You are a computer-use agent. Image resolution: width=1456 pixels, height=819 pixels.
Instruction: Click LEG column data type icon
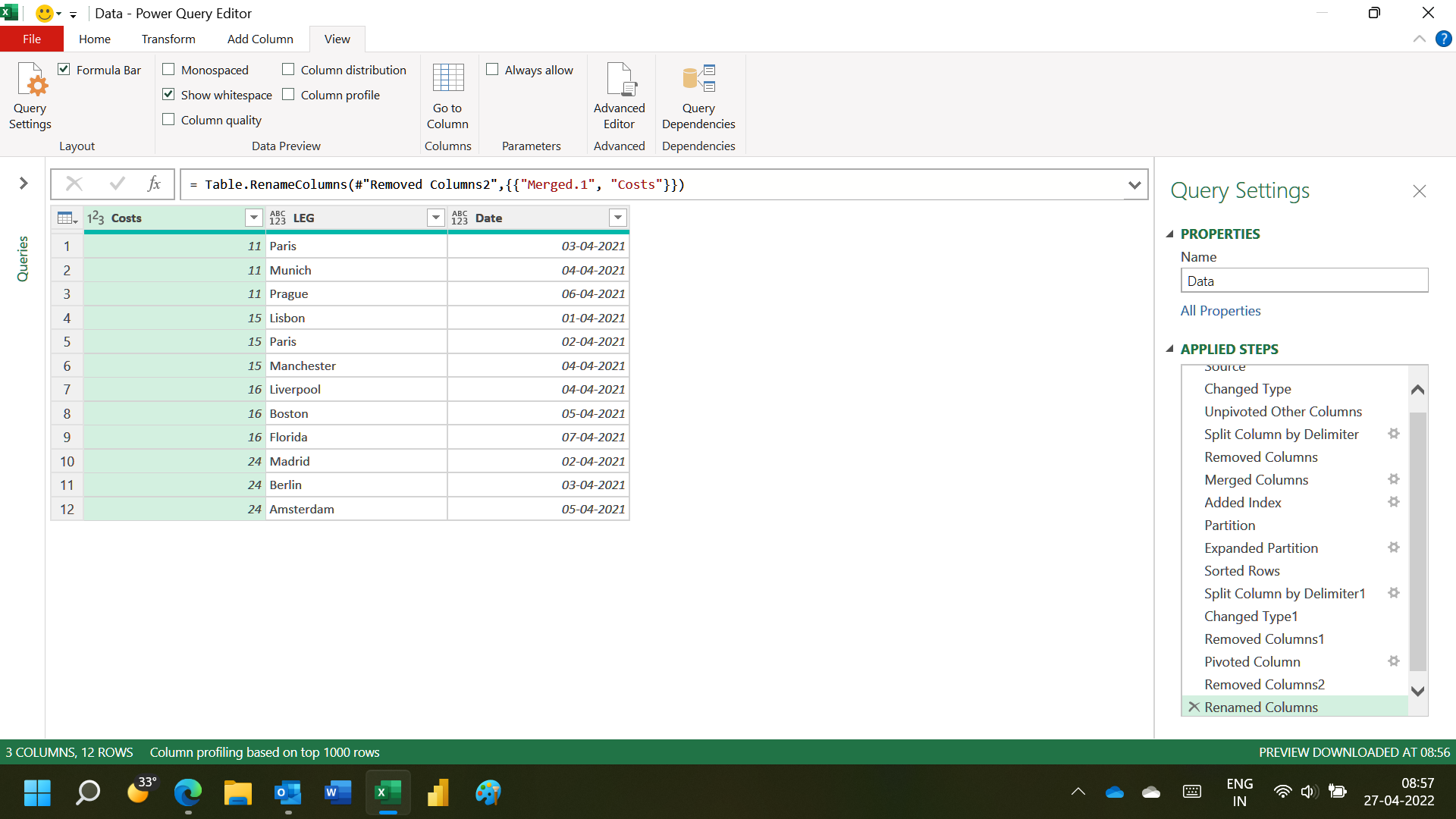point(278,218)
